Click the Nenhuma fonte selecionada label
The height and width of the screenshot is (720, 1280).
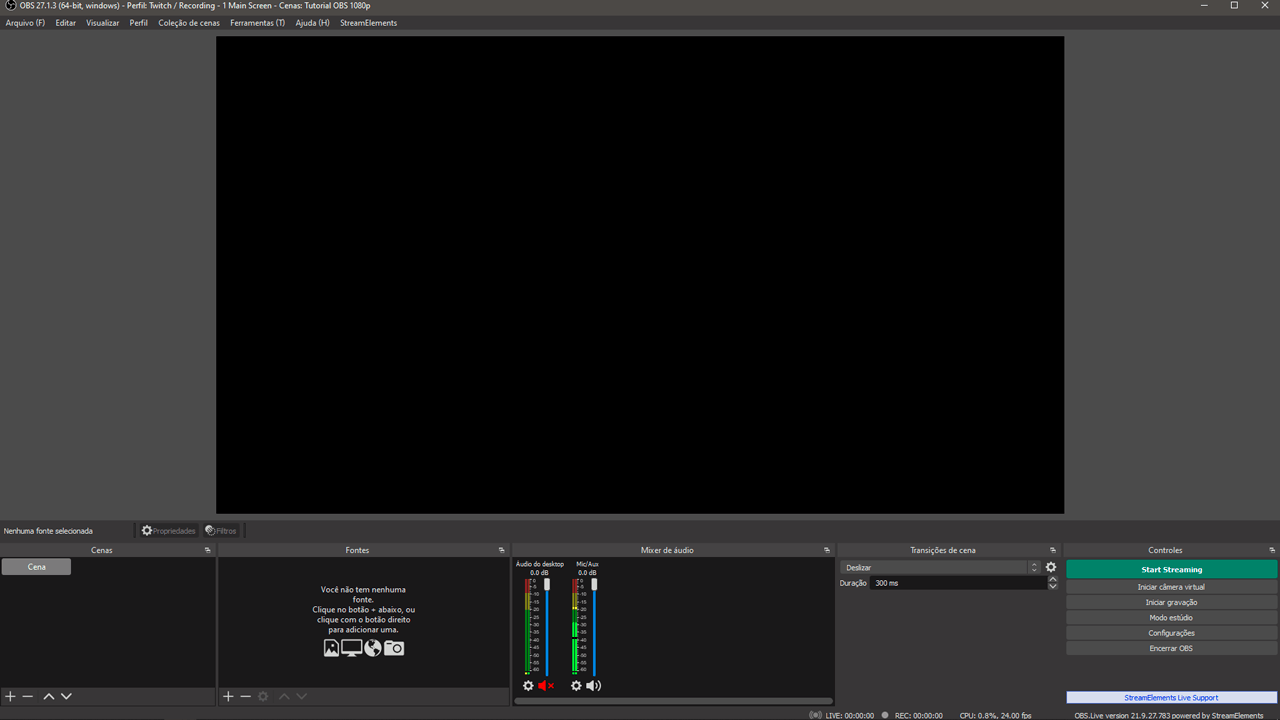pyautogui.click(x=48, y=531)
